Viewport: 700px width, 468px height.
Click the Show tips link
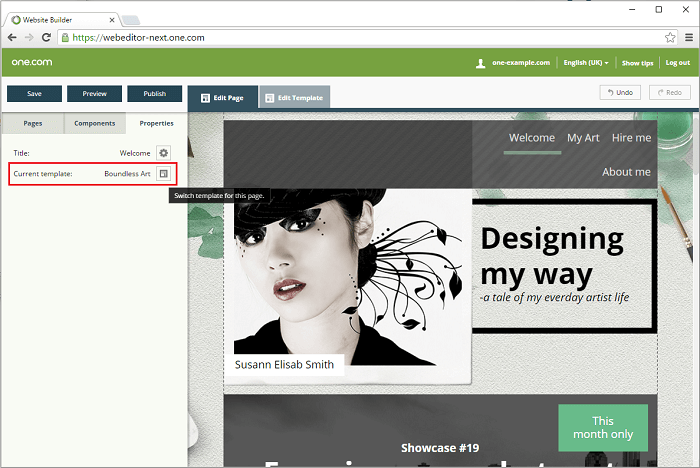click(637, 63)
